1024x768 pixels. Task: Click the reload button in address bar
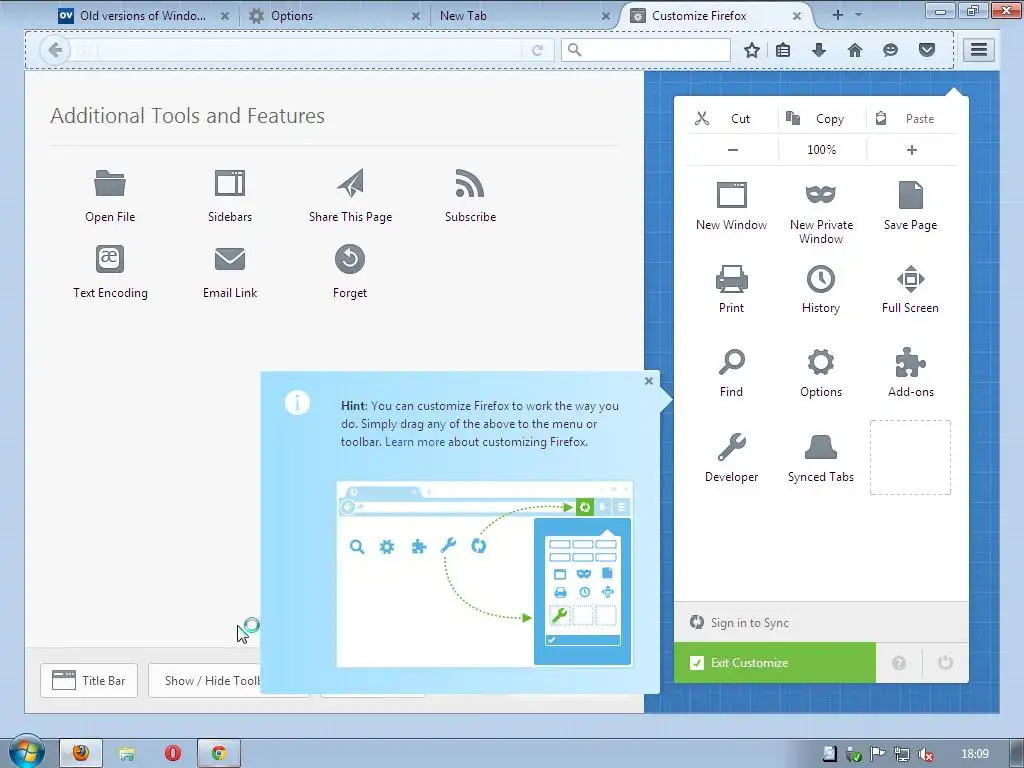pos(537,50)
